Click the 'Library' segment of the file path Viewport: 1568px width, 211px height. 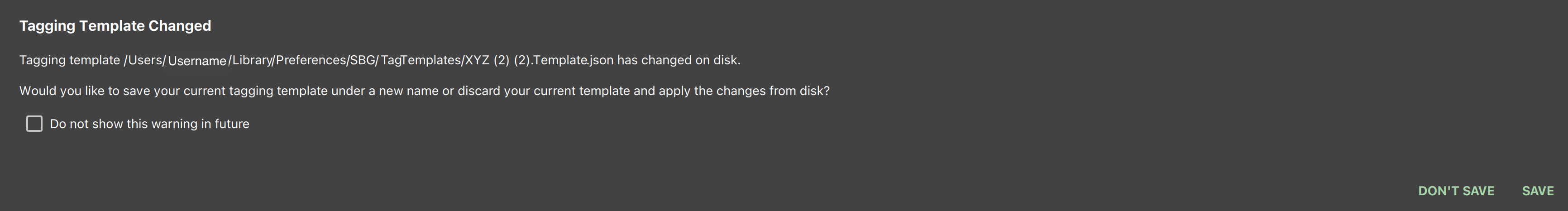251,60
